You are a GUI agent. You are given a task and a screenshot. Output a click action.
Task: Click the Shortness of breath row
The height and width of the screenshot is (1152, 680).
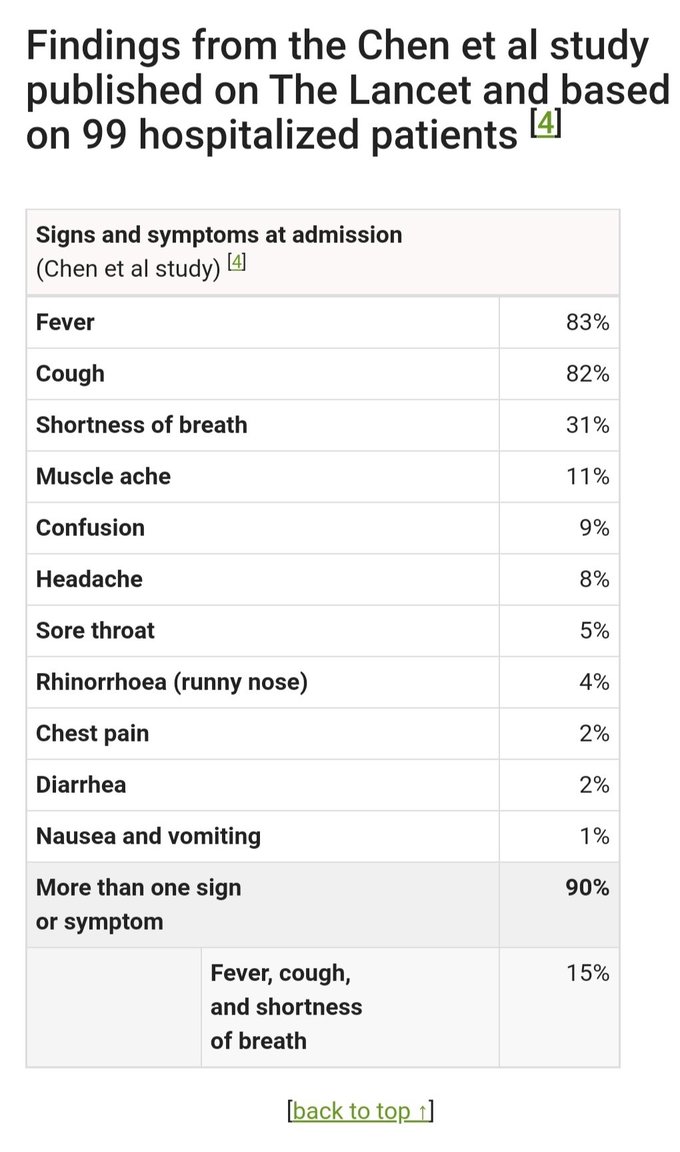323,425
